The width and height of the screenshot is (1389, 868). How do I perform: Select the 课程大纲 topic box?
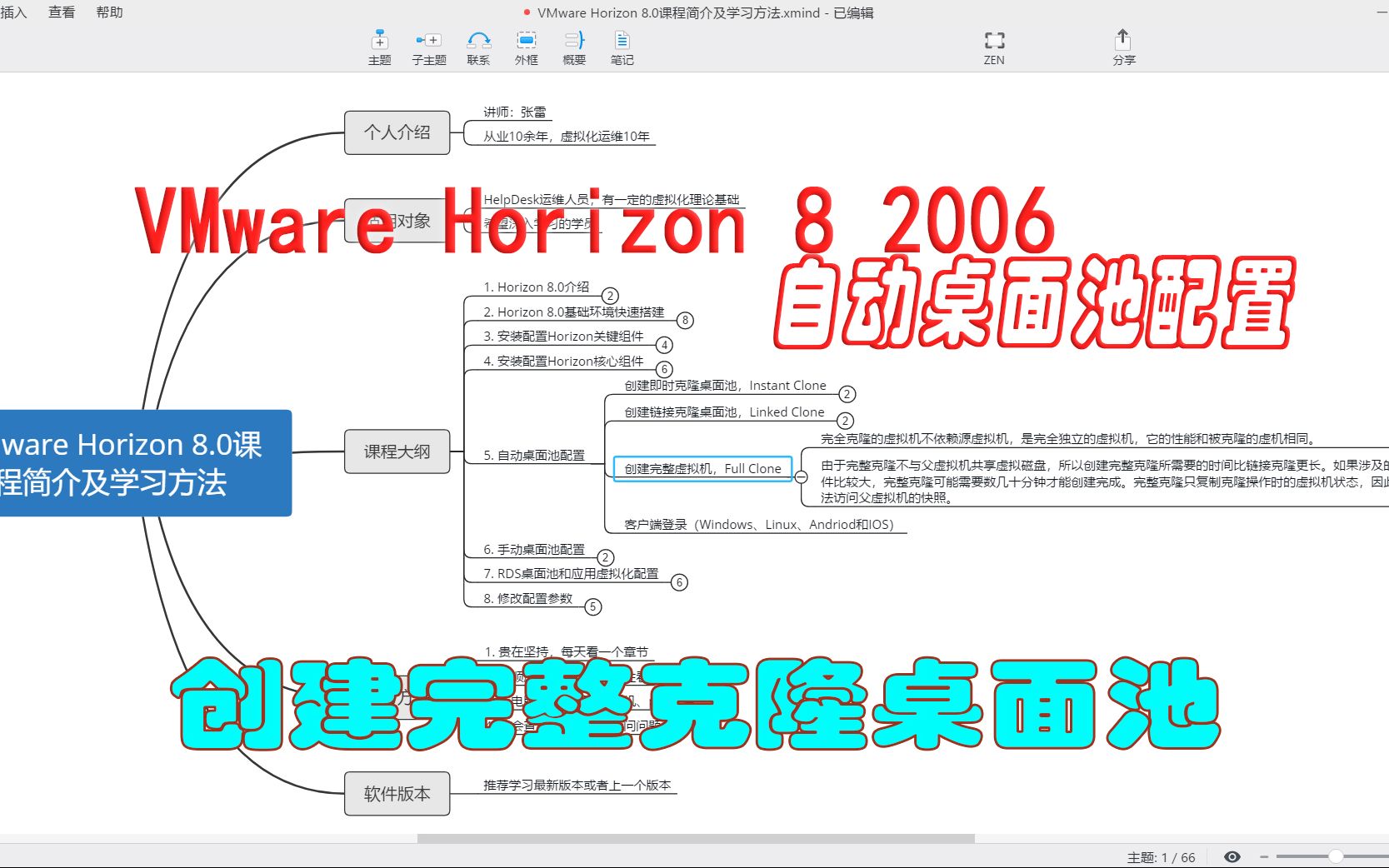coord(397,451)
